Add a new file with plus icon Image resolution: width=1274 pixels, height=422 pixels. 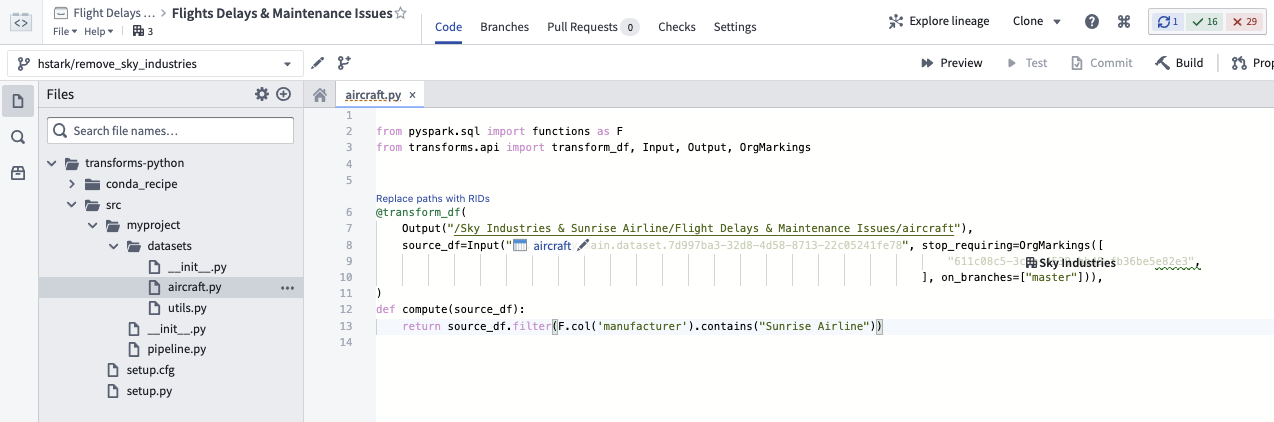tap(284, 94)
